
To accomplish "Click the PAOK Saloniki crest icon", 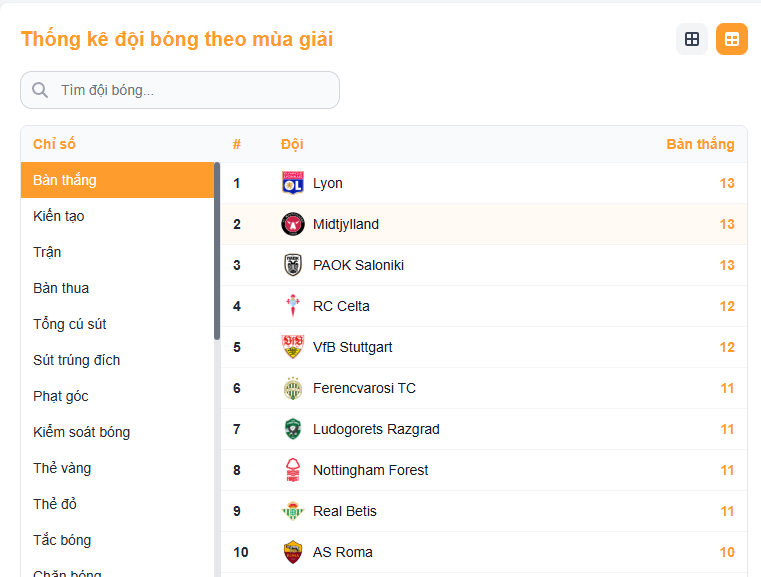I will click(x=292, y=265).
